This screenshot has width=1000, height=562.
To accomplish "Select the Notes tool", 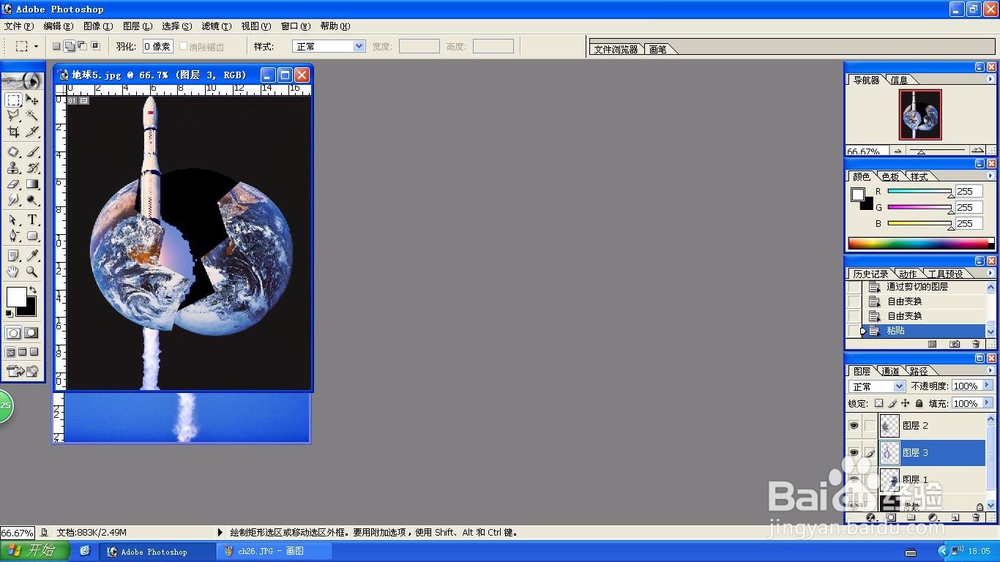I will click(x=13, y=256).
